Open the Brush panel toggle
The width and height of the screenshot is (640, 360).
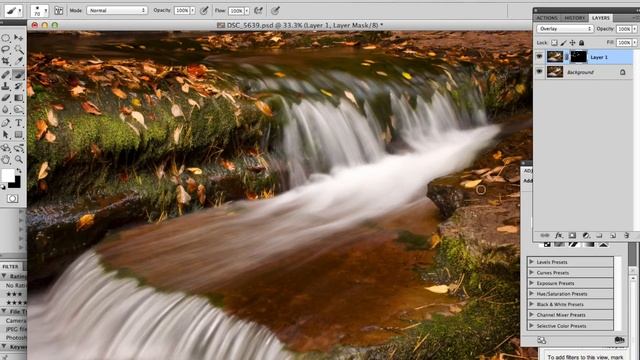pyautogui.click(x=59, y=11)
